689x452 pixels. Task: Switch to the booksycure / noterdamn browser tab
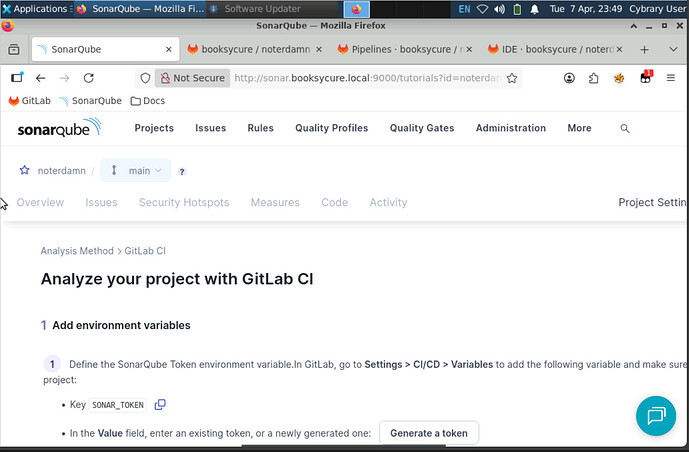pyautogui.click(x=255, y=50)
